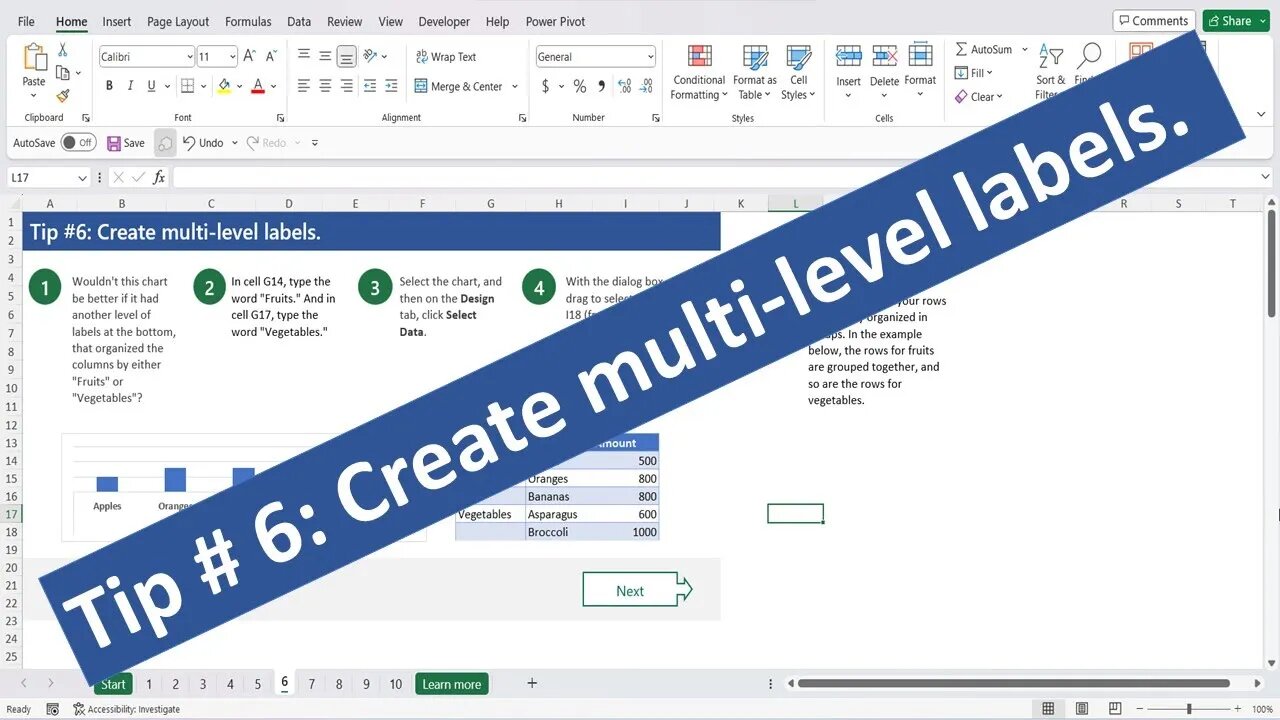The image size is (1280, 720).
Task: Click Orientation text angle icon
Action: coord(372,57)
